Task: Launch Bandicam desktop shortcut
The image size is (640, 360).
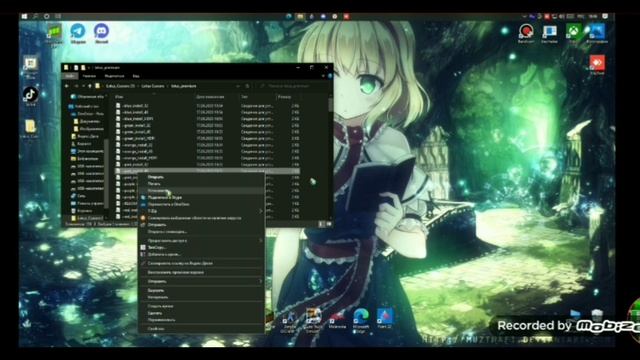Action: pyautogui.click(x=526, y=33)
